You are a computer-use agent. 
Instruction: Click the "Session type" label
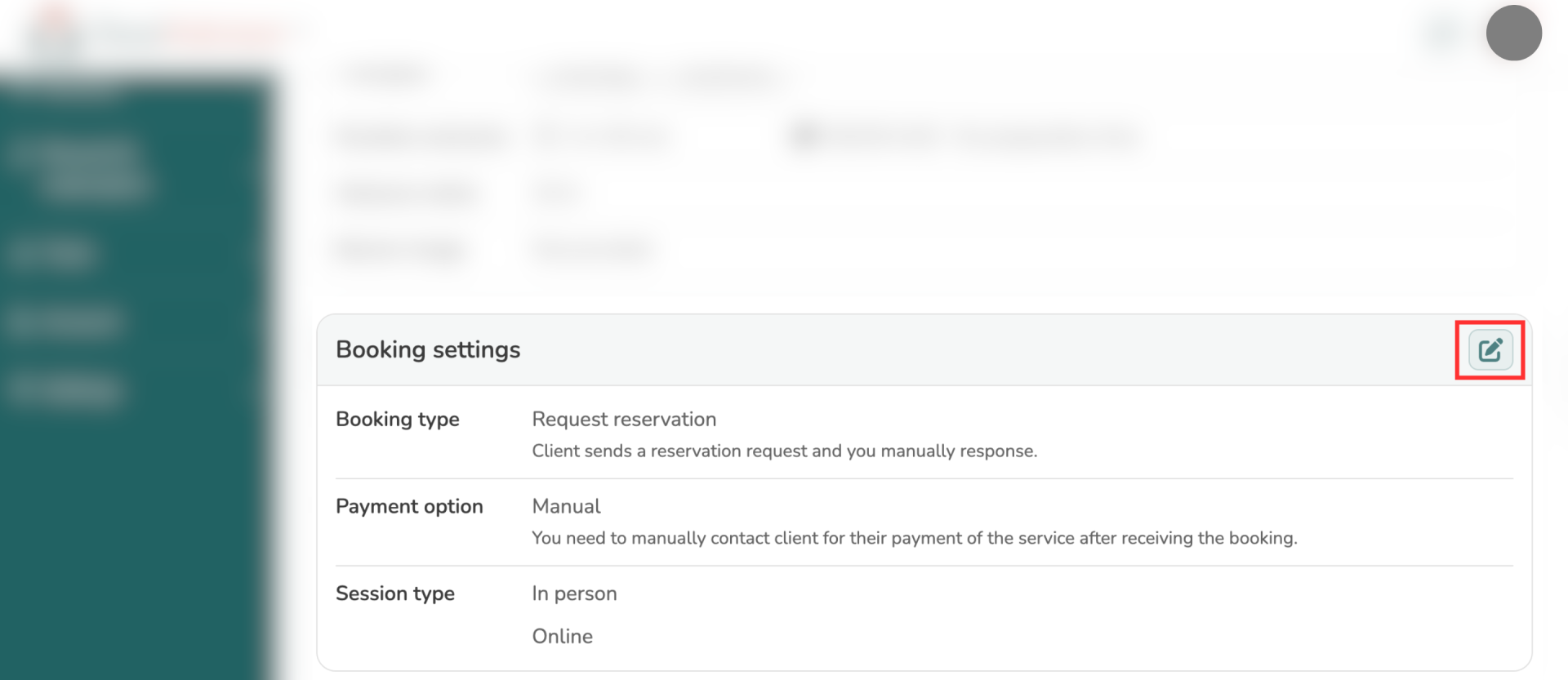(x=395, y=594)
